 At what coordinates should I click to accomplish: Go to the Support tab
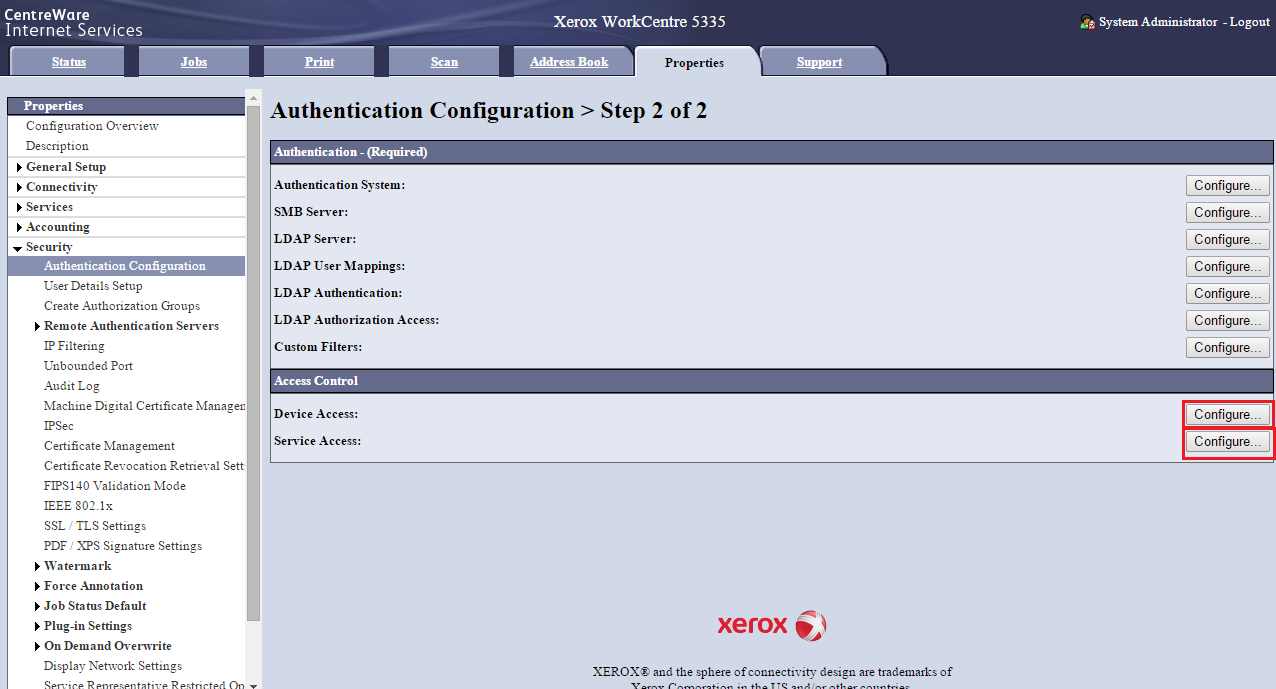click(819, 62)
